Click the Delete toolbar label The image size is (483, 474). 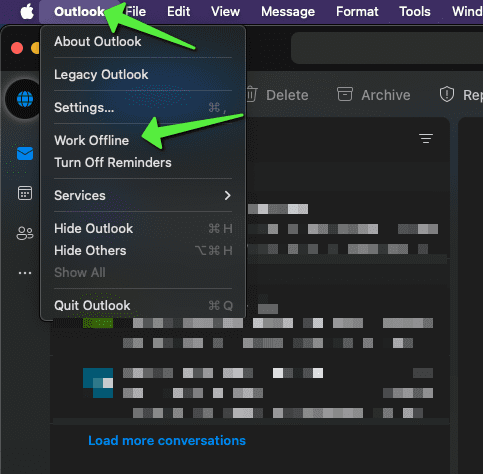[x=287, y=95]
